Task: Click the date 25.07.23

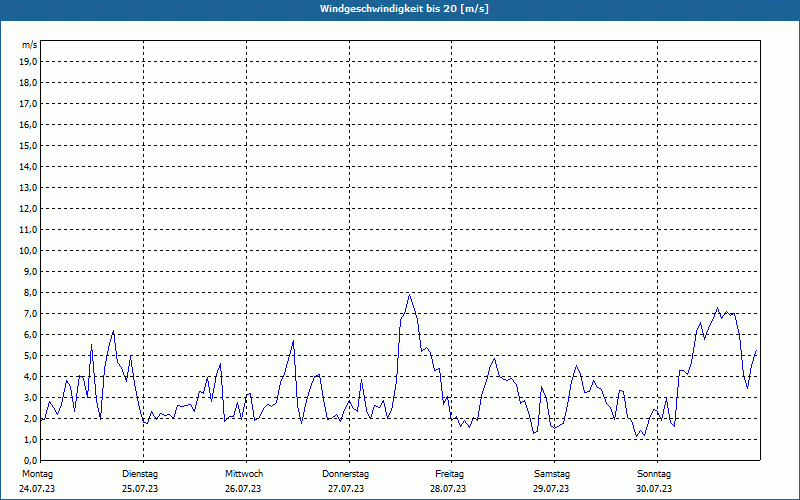Action: 140,489
